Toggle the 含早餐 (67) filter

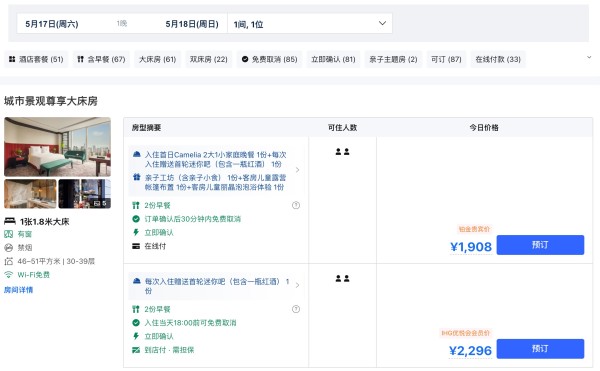(101, 59)
